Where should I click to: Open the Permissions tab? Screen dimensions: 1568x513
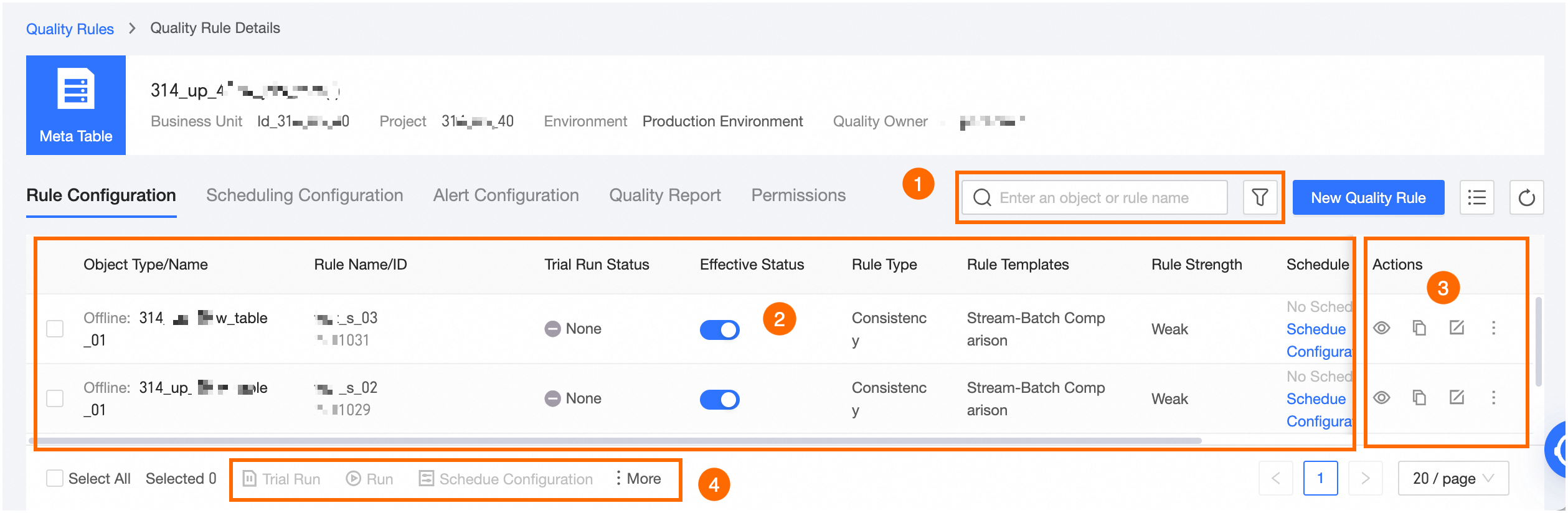[x=798, y=195]
